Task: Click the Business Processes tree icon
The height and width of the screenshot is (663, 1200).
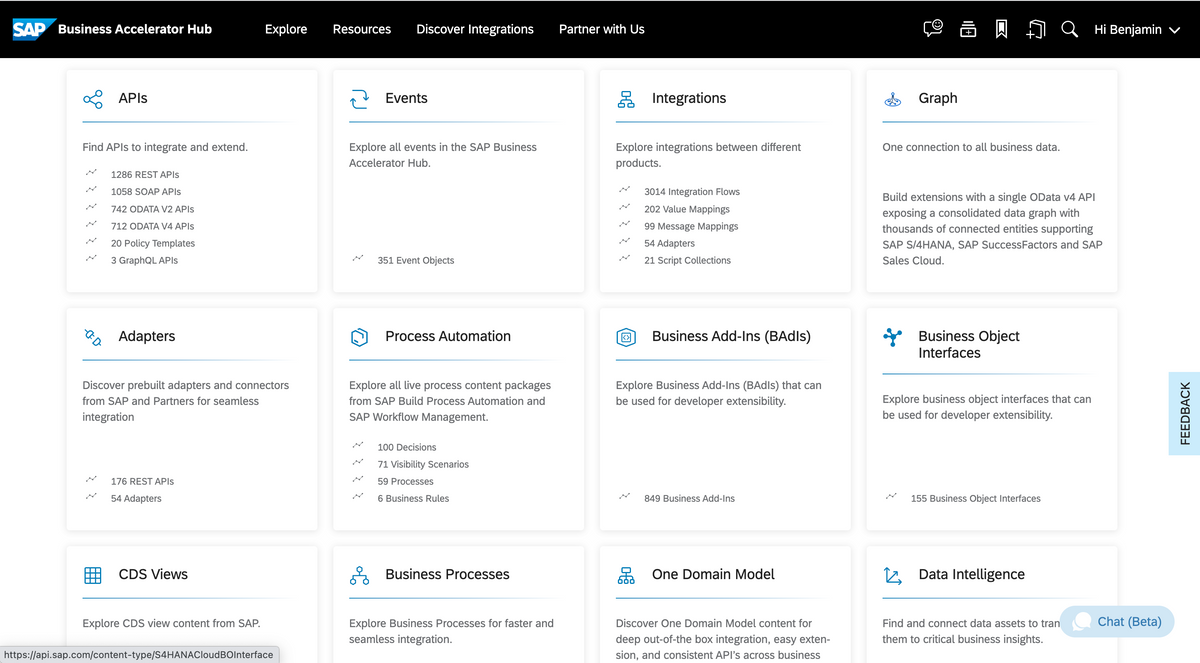Action: point(359,575)
